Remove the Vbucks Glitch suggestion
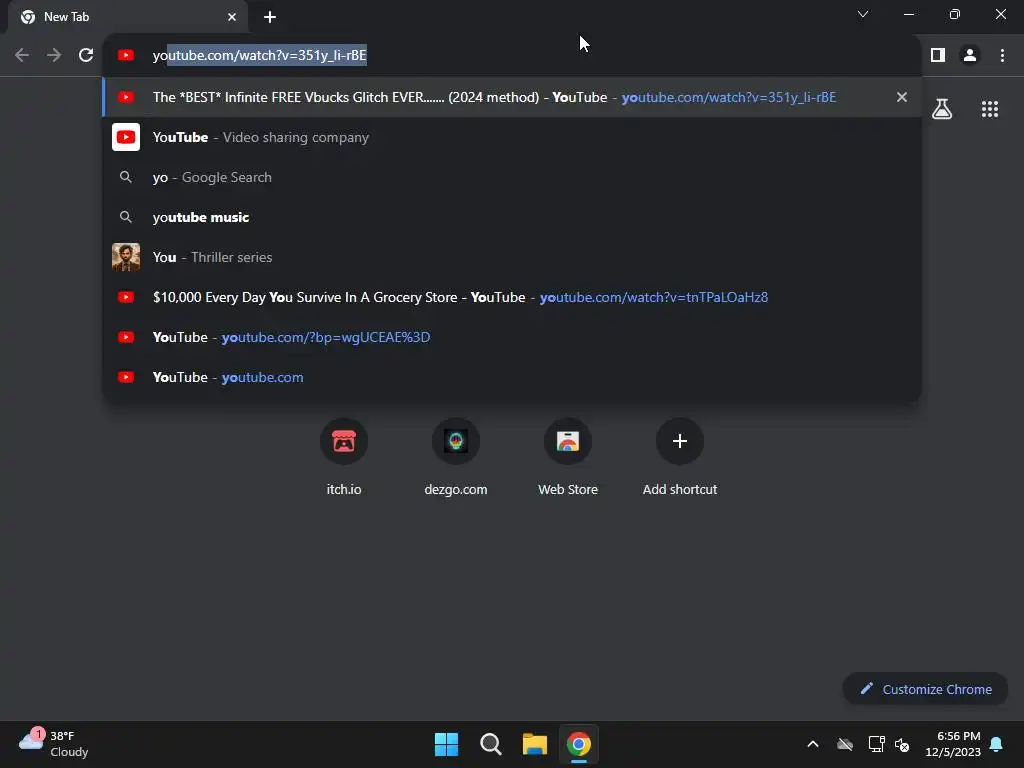Viewport: 1024px width, 768px height. 902,97
